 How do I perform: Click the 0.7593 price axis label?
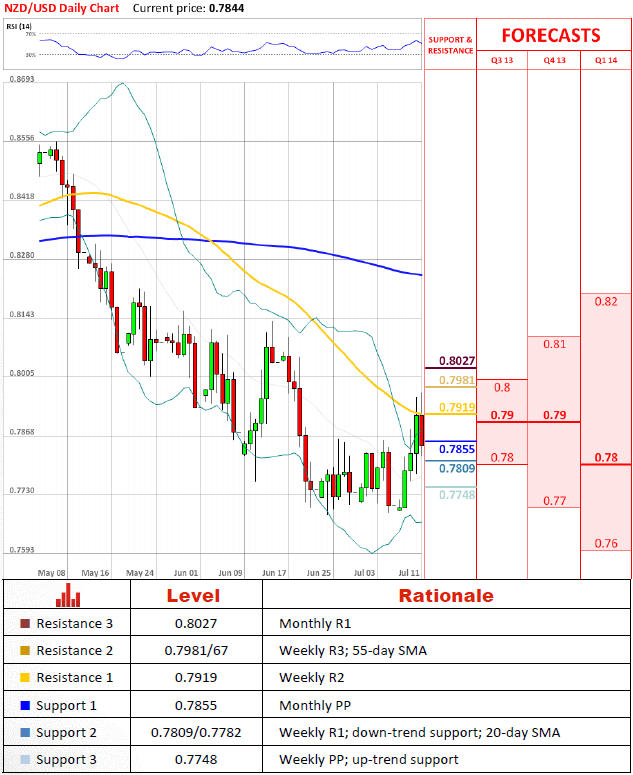pos(22,550)
